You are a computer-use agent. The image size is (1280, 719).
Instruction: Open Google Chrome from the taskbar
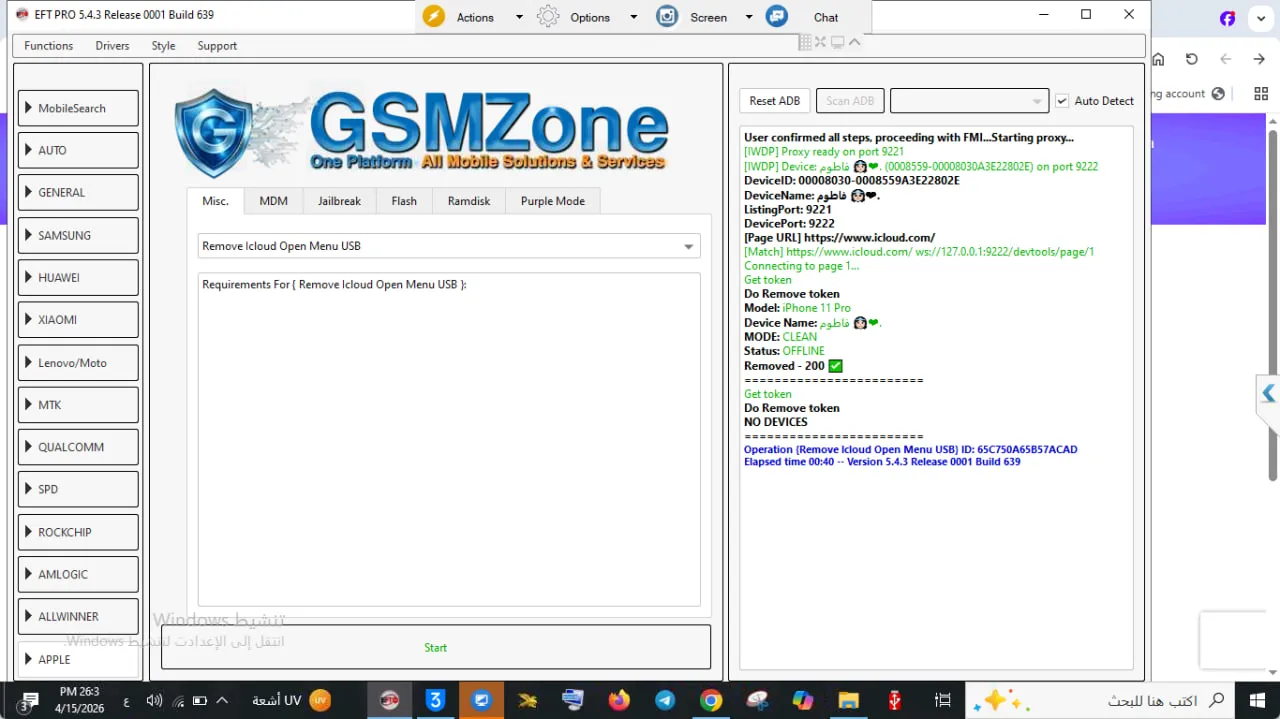[711, 700]
